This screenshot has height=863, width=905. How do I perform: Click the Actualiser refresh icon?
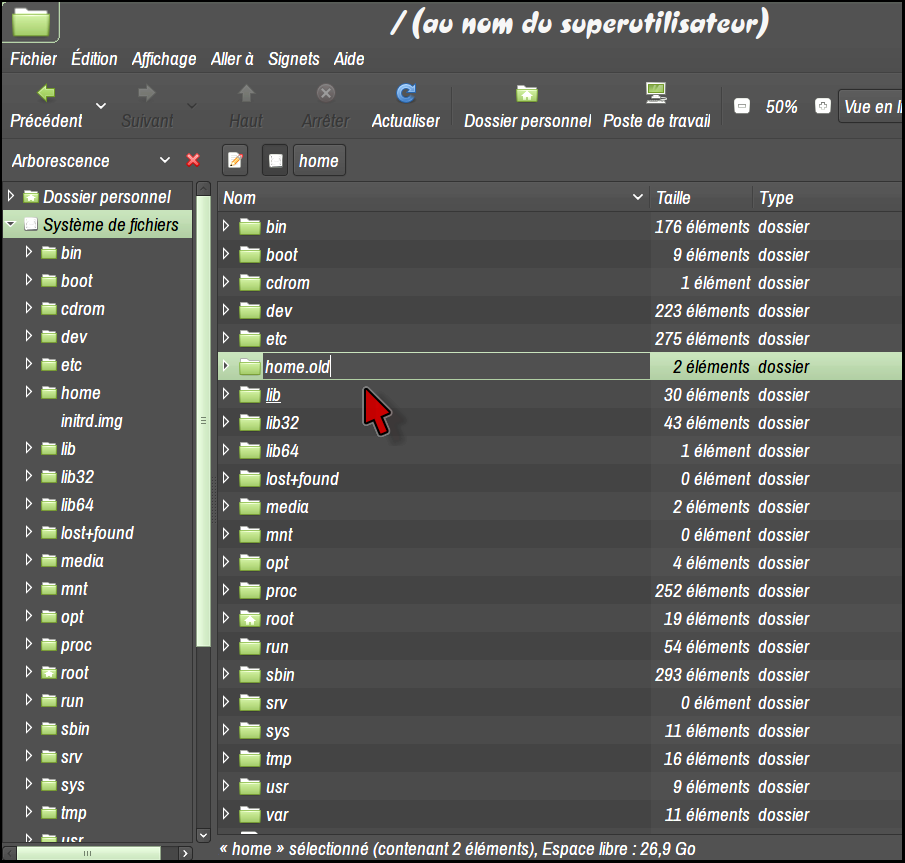click(405, 94)
